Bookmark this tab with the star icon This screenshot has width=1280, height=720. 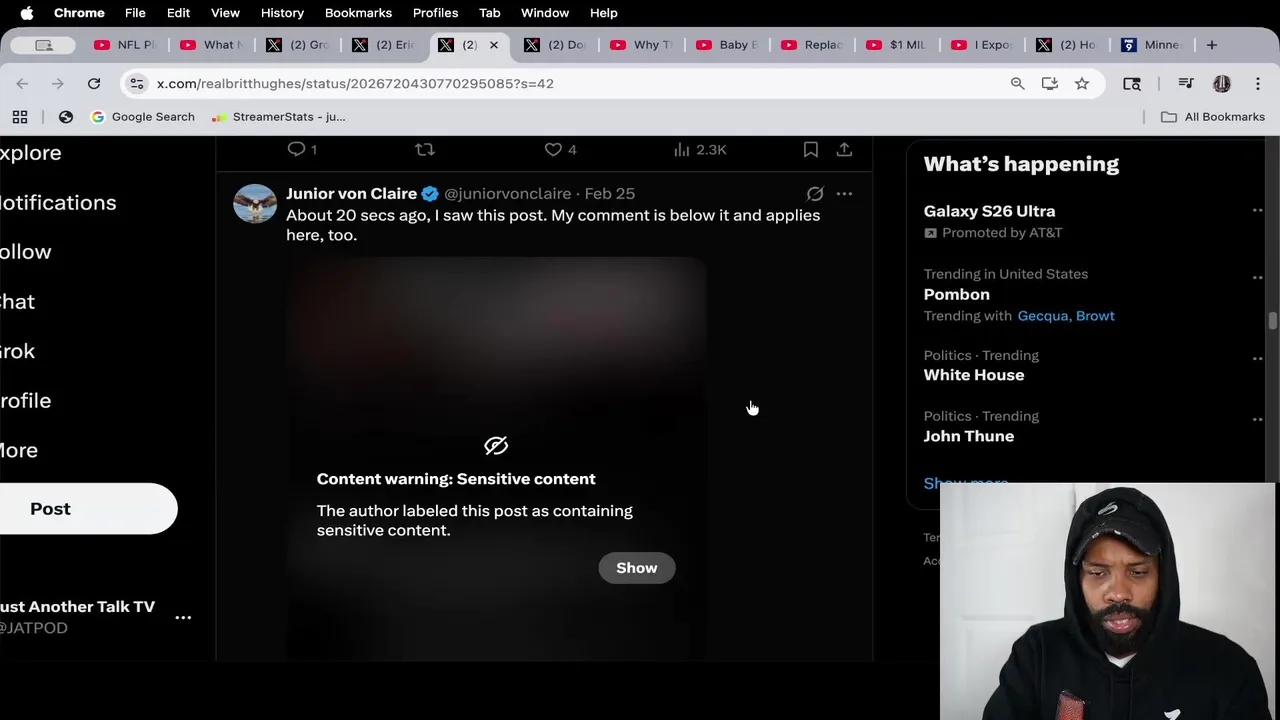pyautogui.click(x=1082, y=84)
